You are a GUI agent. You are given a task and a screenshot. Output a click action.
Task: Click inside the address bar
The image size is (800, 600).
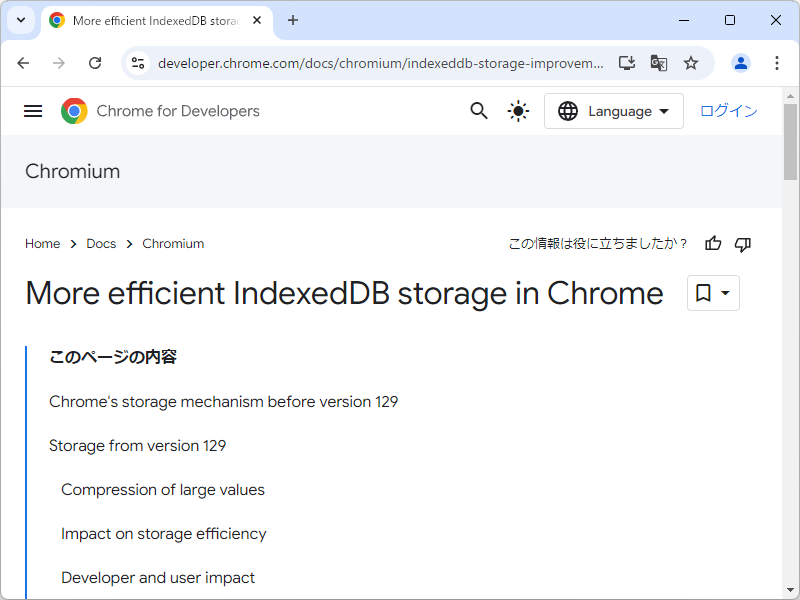380,62
